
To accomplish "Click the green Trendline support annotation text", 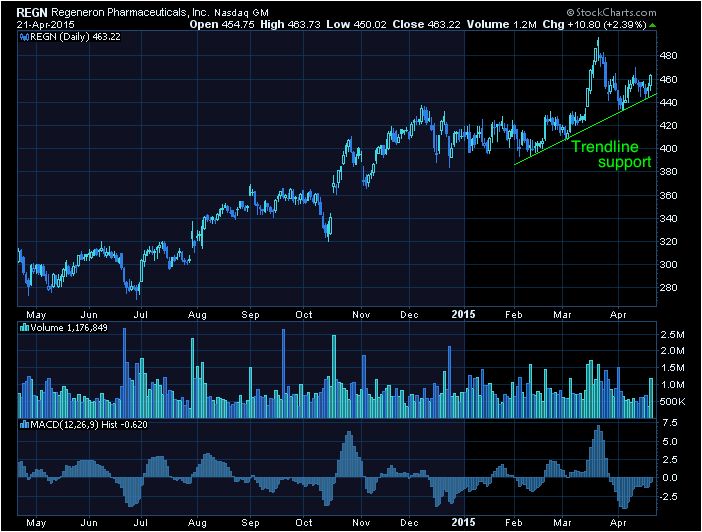I will [x=611, y=154].
